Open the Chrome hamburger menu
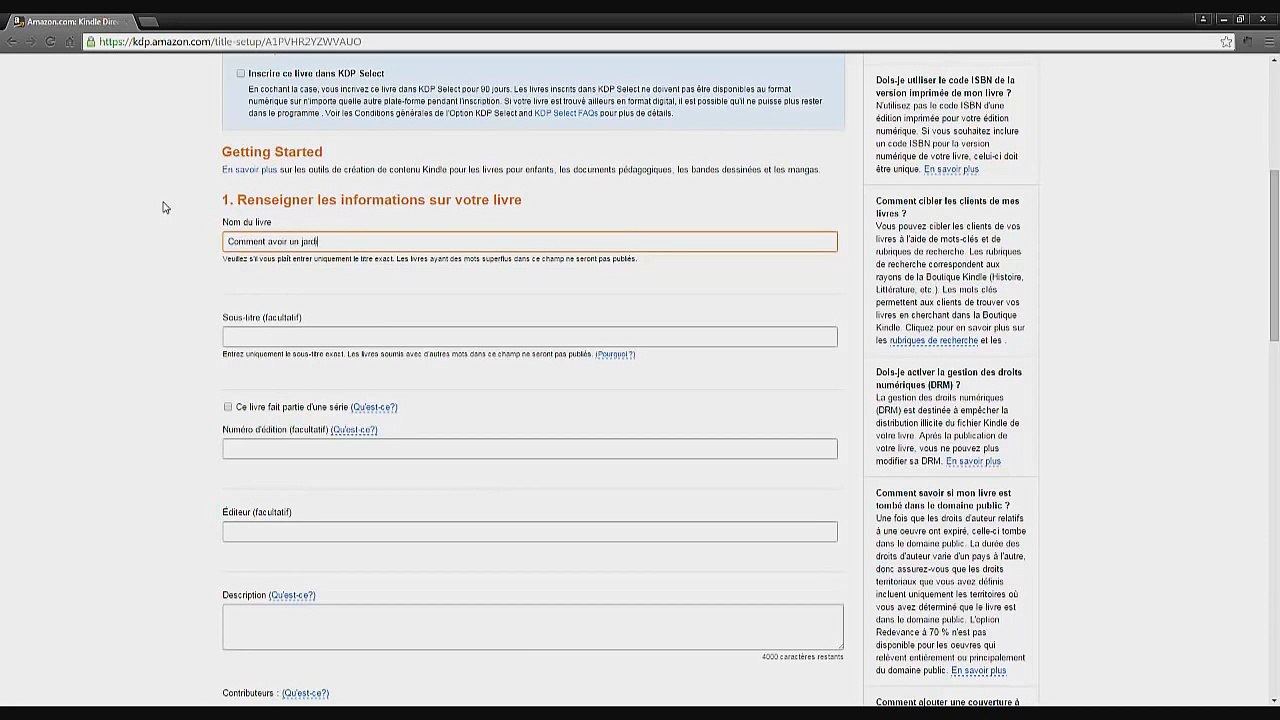The image size is (1280, 720). point(1268,41)
